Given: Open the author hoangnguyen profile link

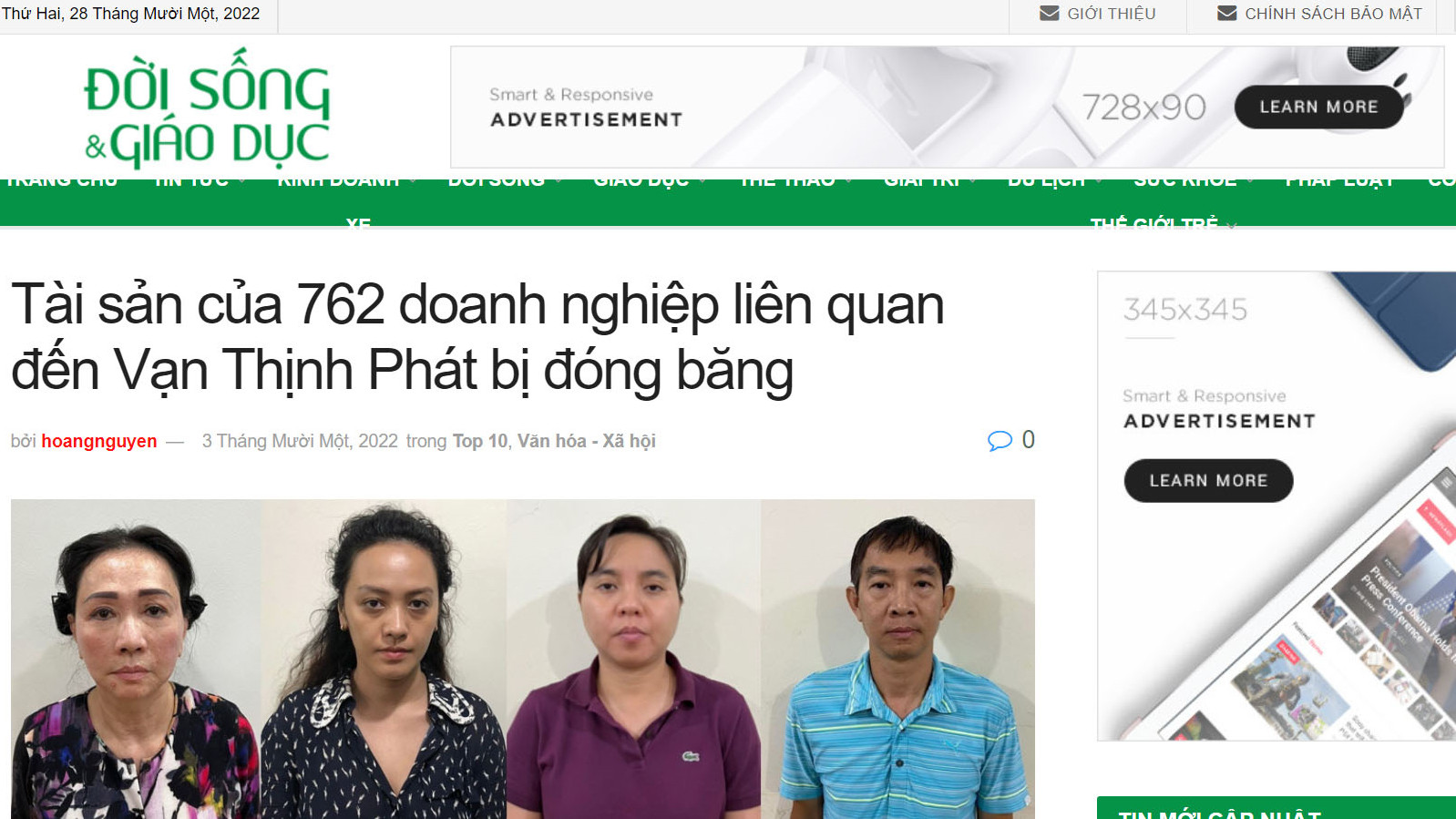Looking at the screenshot, I should click(99, 441).
